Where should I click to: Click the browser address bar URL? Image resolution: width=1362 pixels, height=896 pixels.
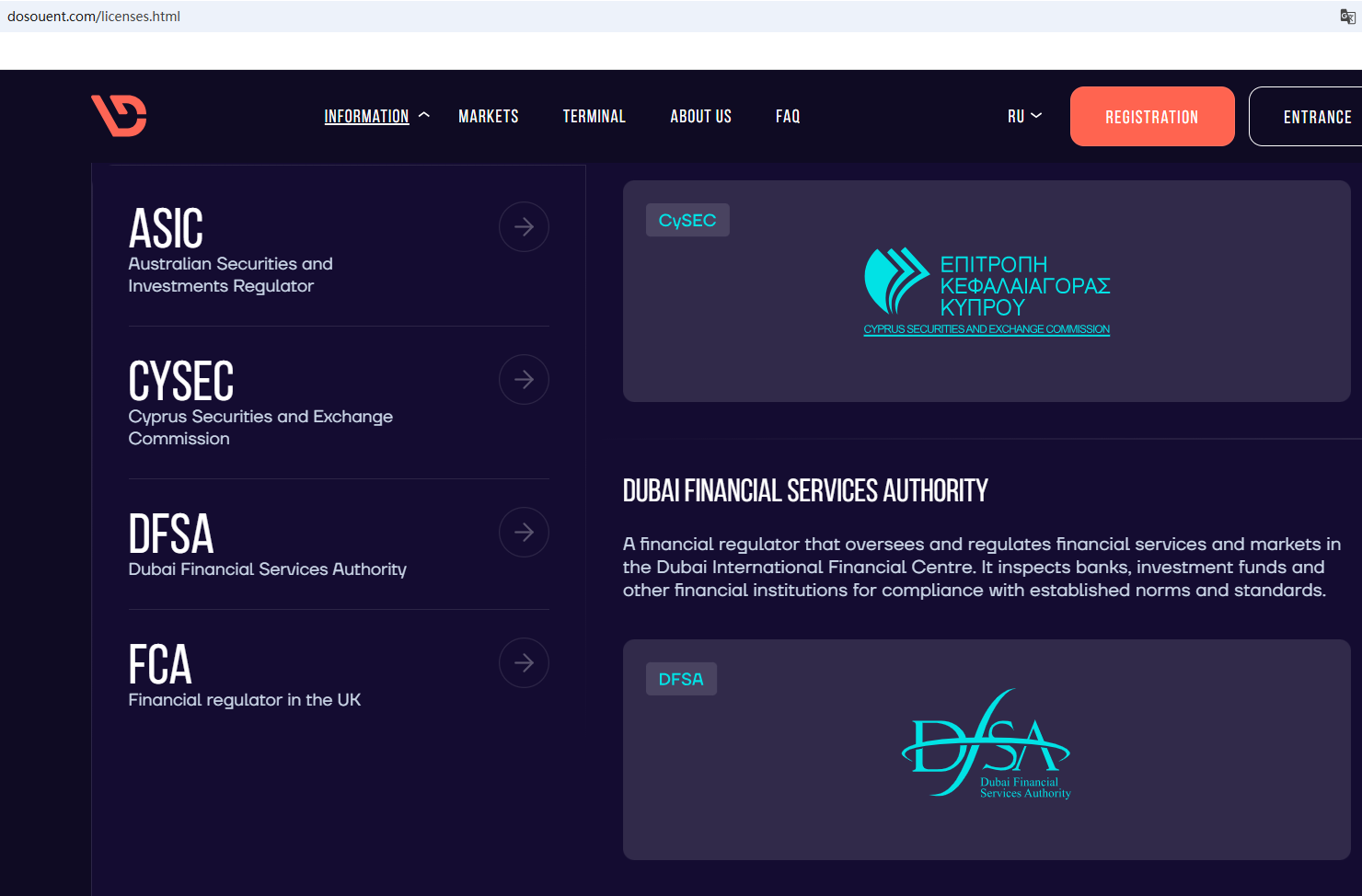tap(94, 17)
